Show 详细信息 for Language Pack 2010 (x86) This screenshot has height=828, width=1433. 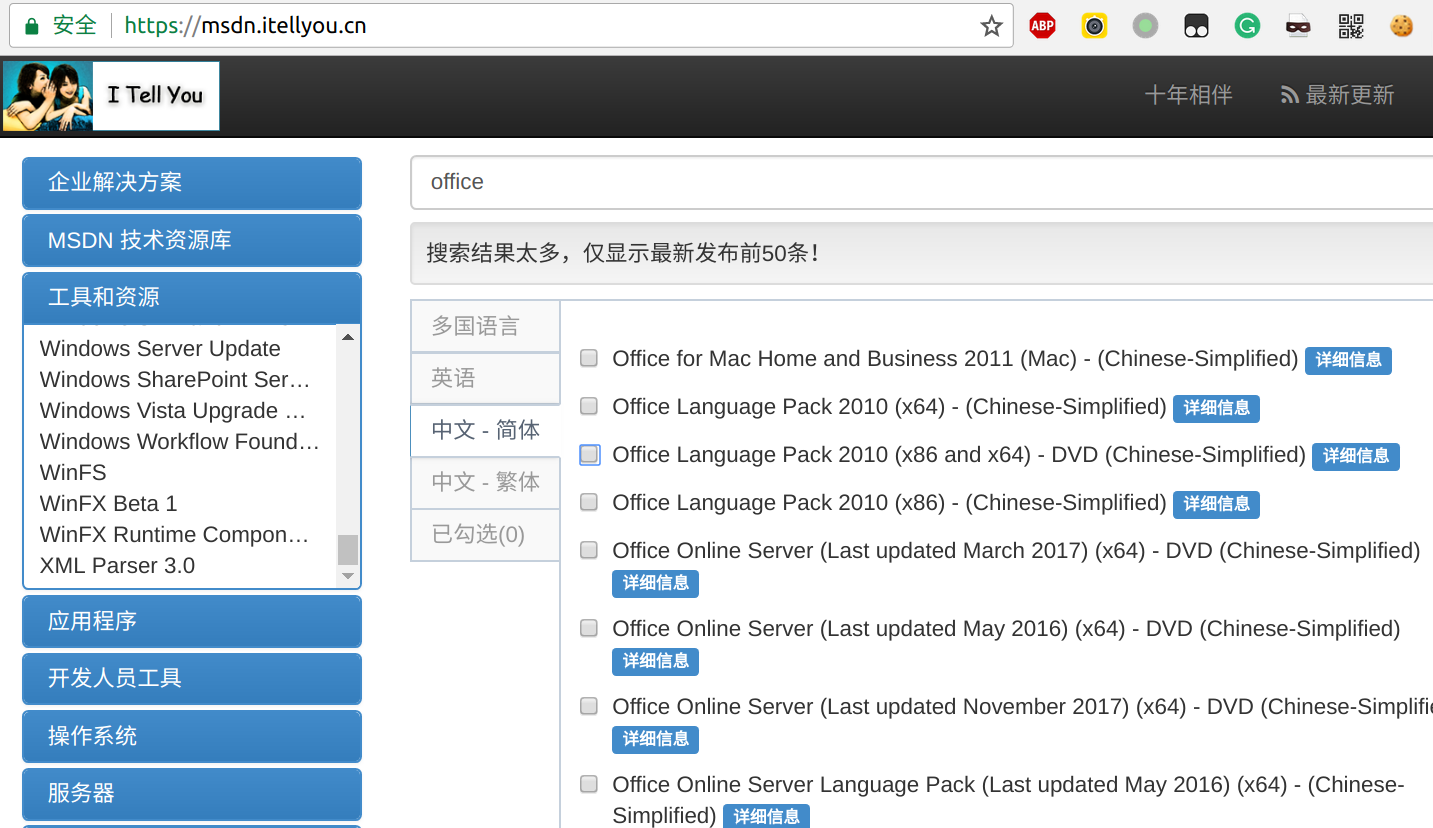[x=1216, y=504]
